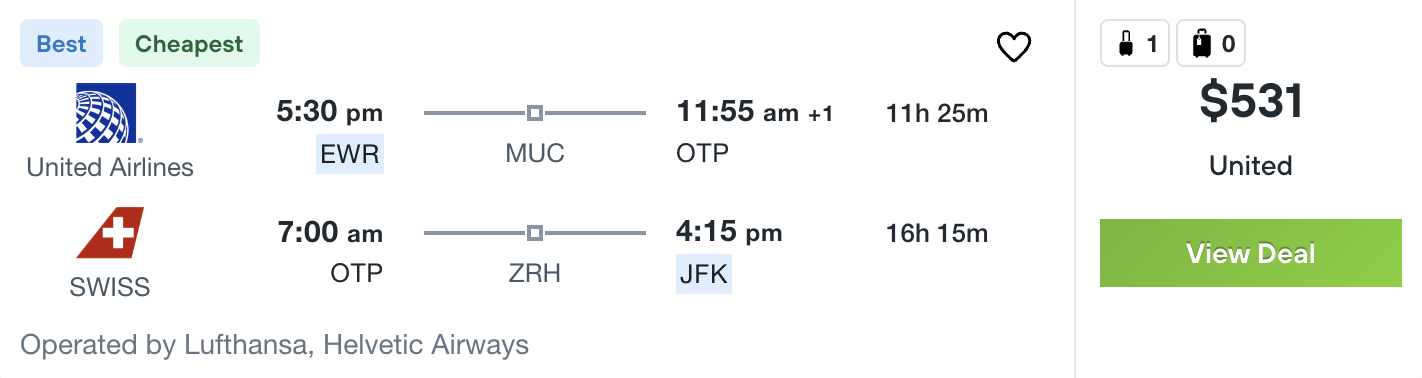This screenshot has width=1422, height=378.
Task: Click the 5:30 pm departure time
Action: [330, 112]
